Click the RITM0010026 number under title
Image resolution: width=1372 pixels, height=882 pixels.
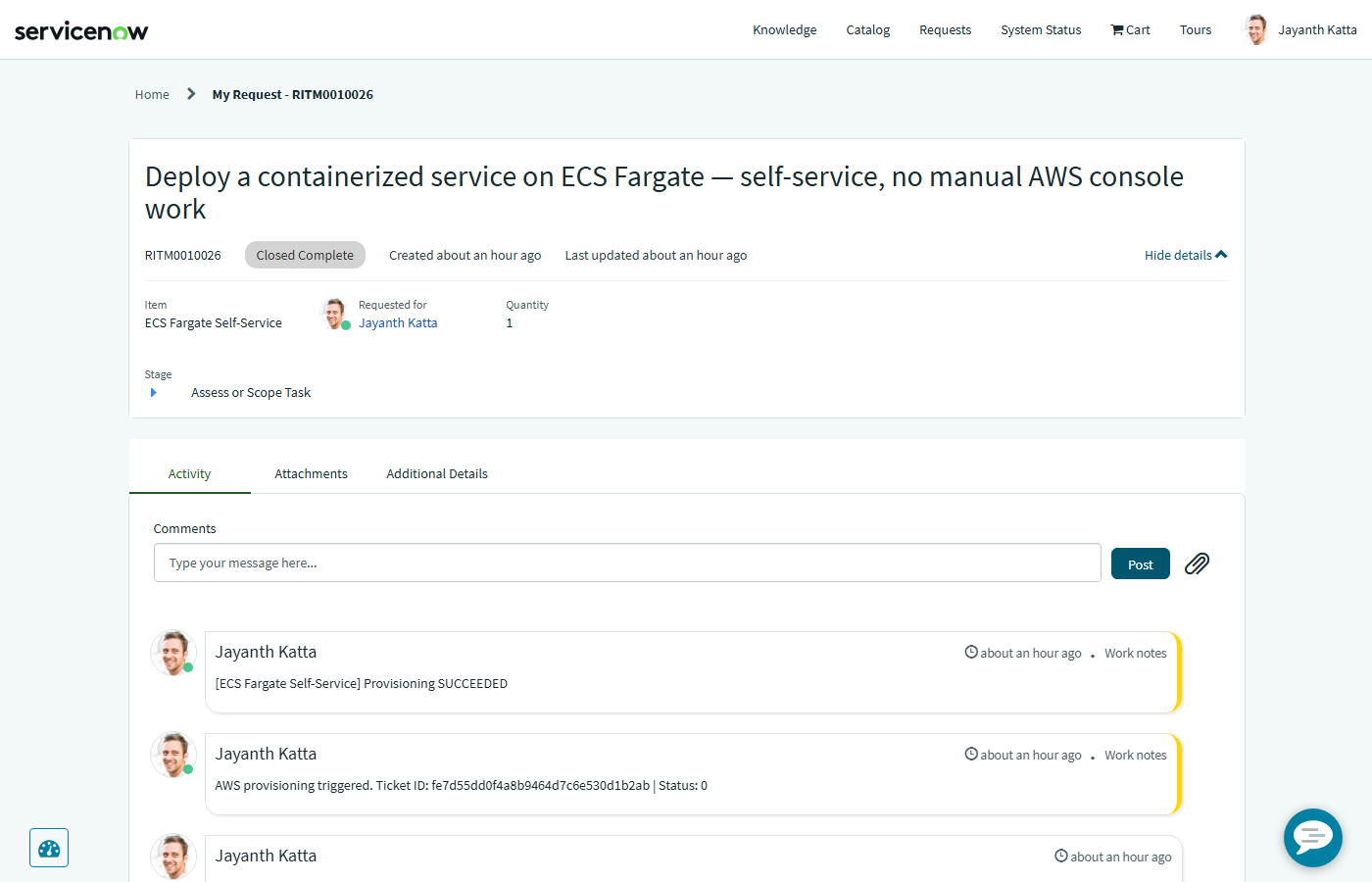pyautogui.click(x=183, y=255)
